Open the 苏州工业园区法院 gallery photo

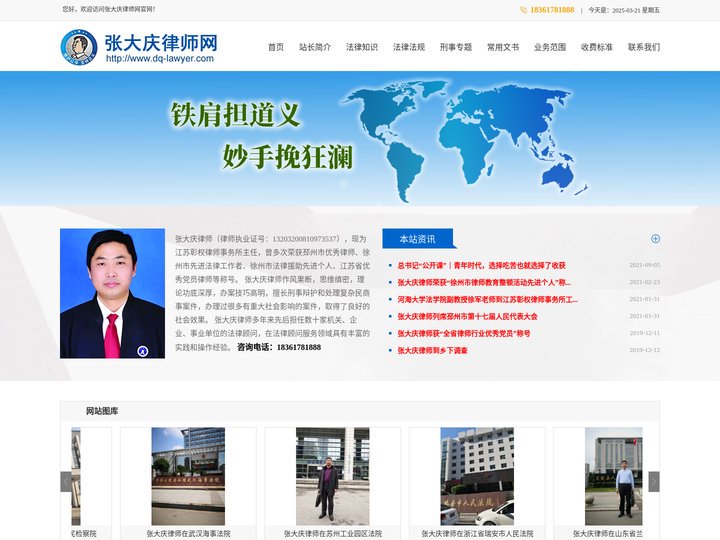click(x=332, y=476)
